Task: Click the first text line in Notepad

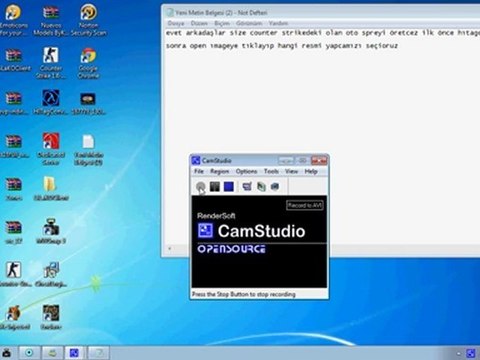Action: (323, 33)
